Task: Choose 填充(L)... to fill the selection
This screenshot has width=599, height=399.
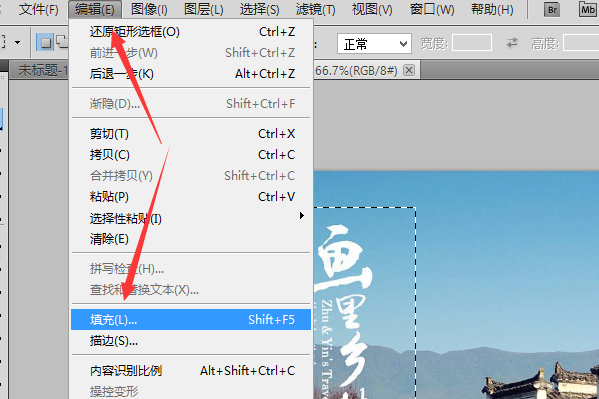Action: pyautogui.click(x=191, y=320)
